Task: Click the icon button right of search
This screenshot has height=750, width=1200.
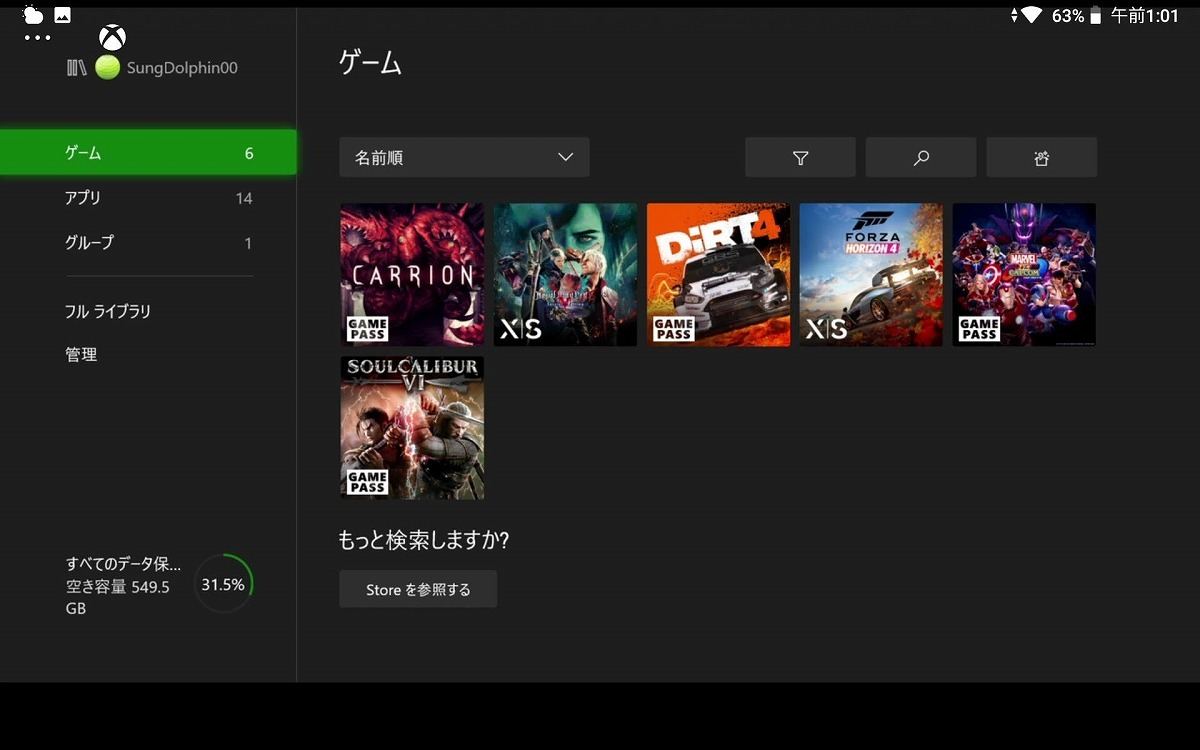Action: click(x=1042, y=157)
